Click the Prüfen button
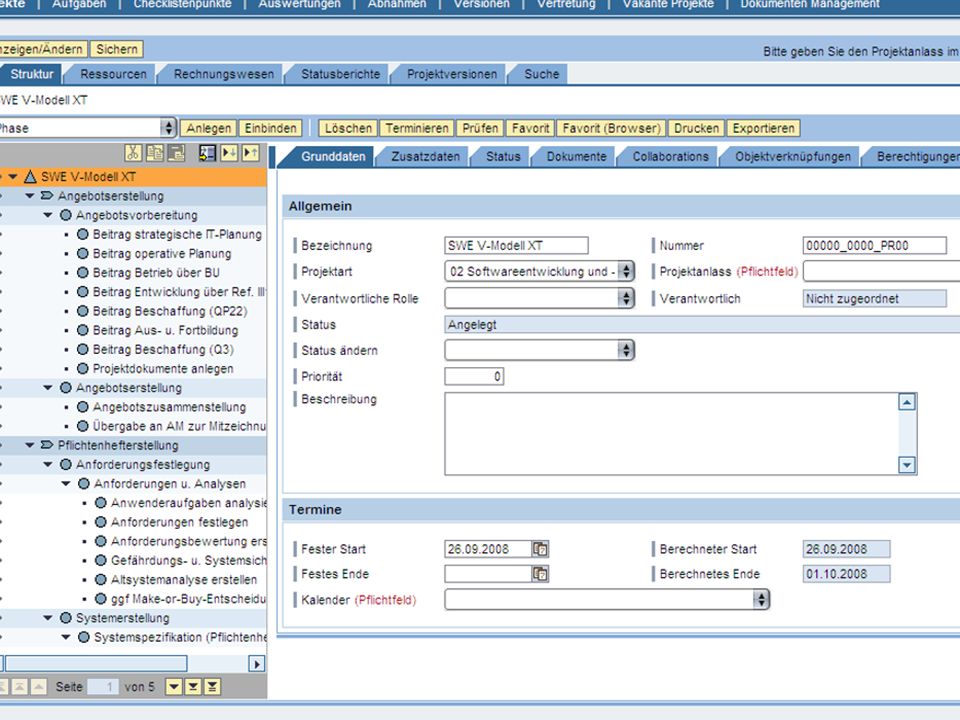 [480, 128]
